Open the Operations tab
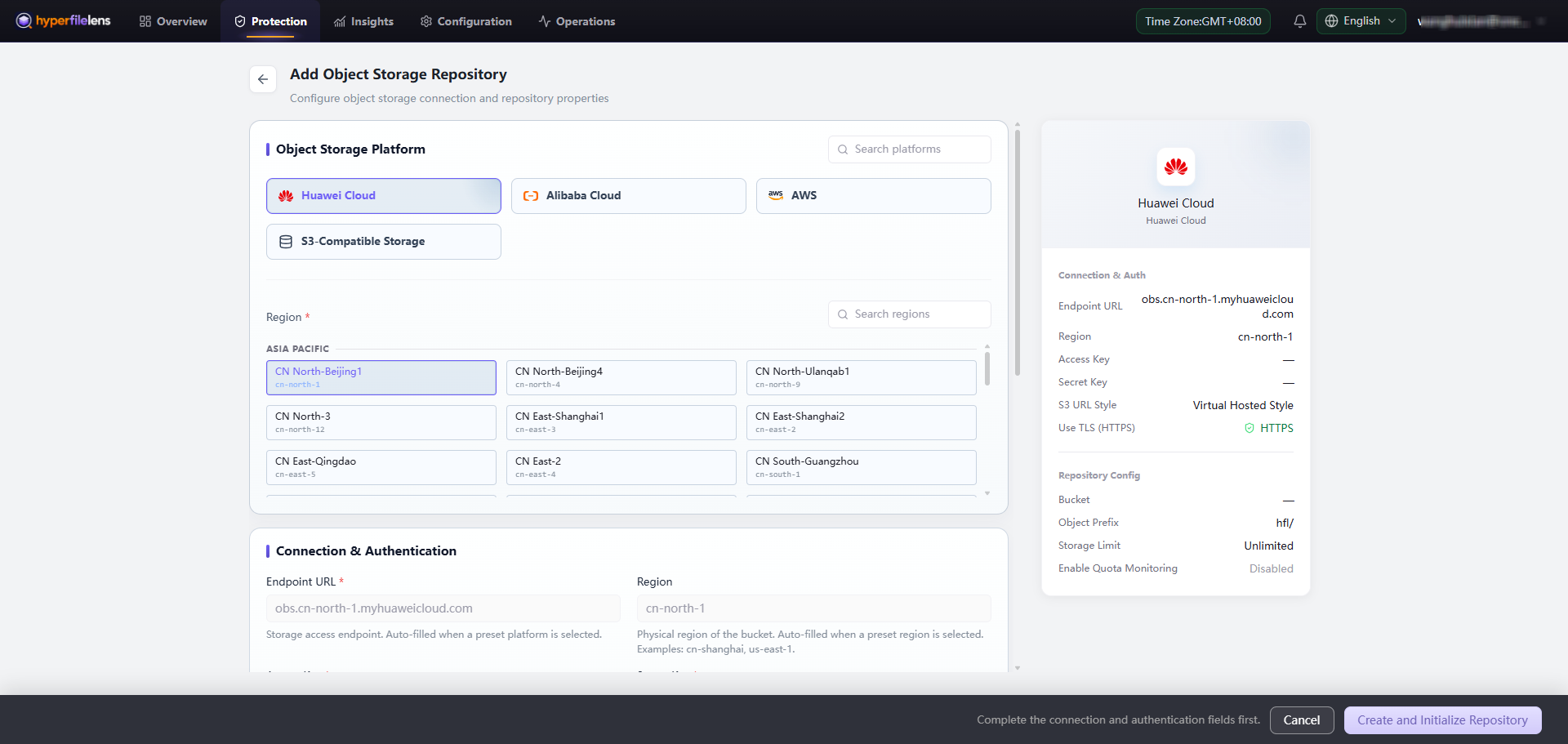 click(x=577, y=21)
